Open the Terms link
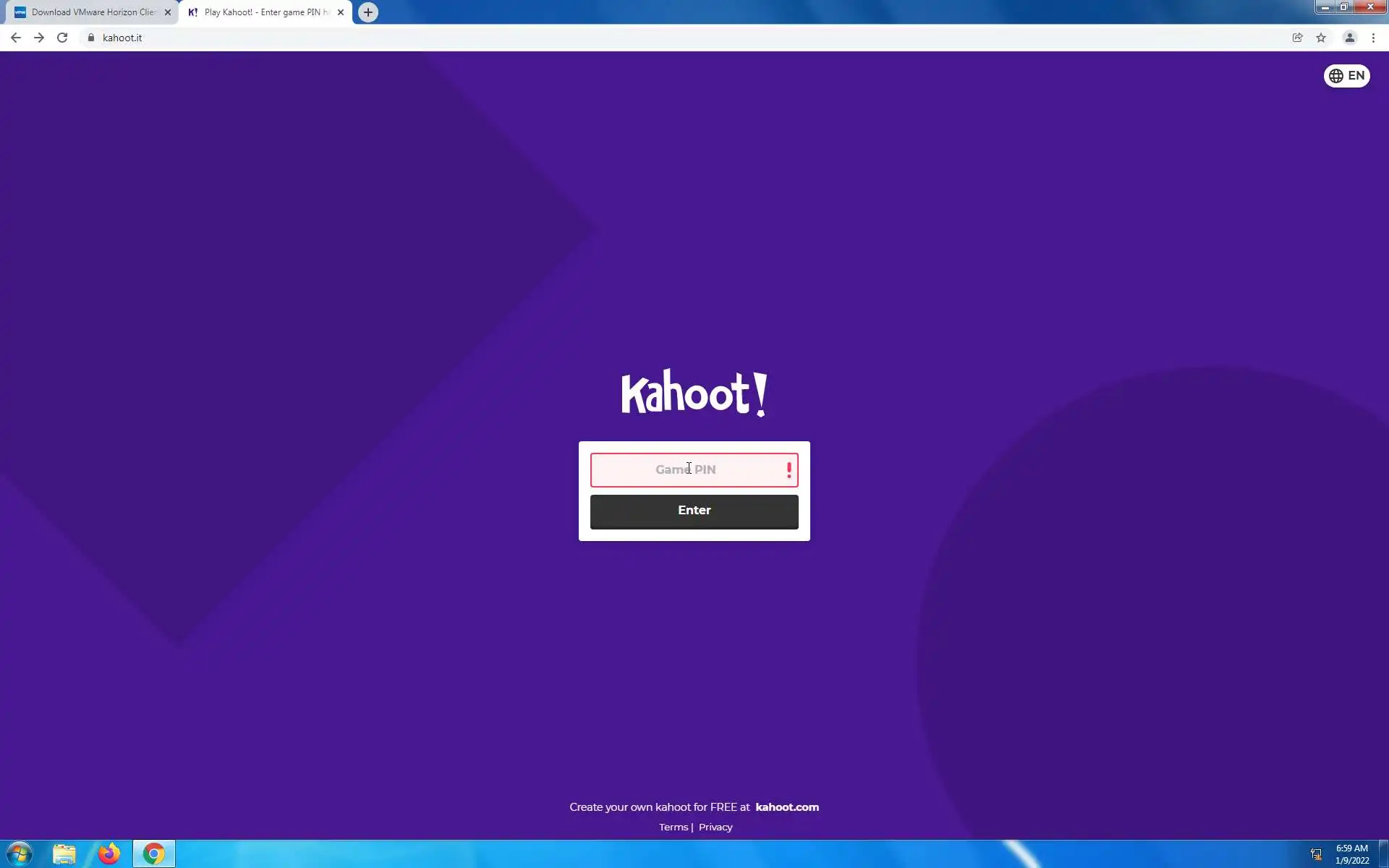Viewport: 1389px width, 868px height. pos(673,827)
